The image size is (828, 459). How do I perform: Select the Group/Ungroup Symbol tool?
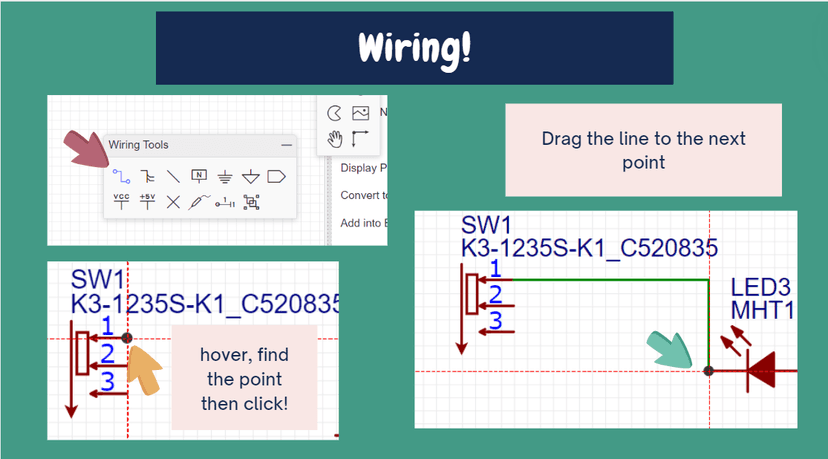(250, 202)
